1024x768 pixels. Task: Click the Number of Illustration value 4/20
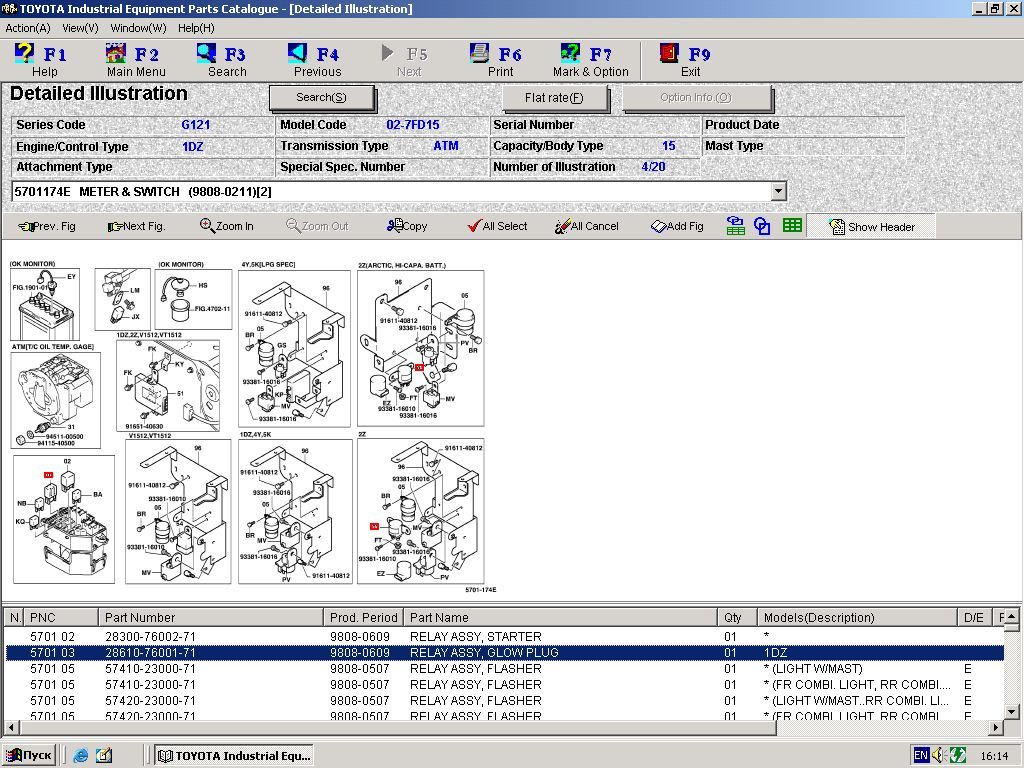653,167
